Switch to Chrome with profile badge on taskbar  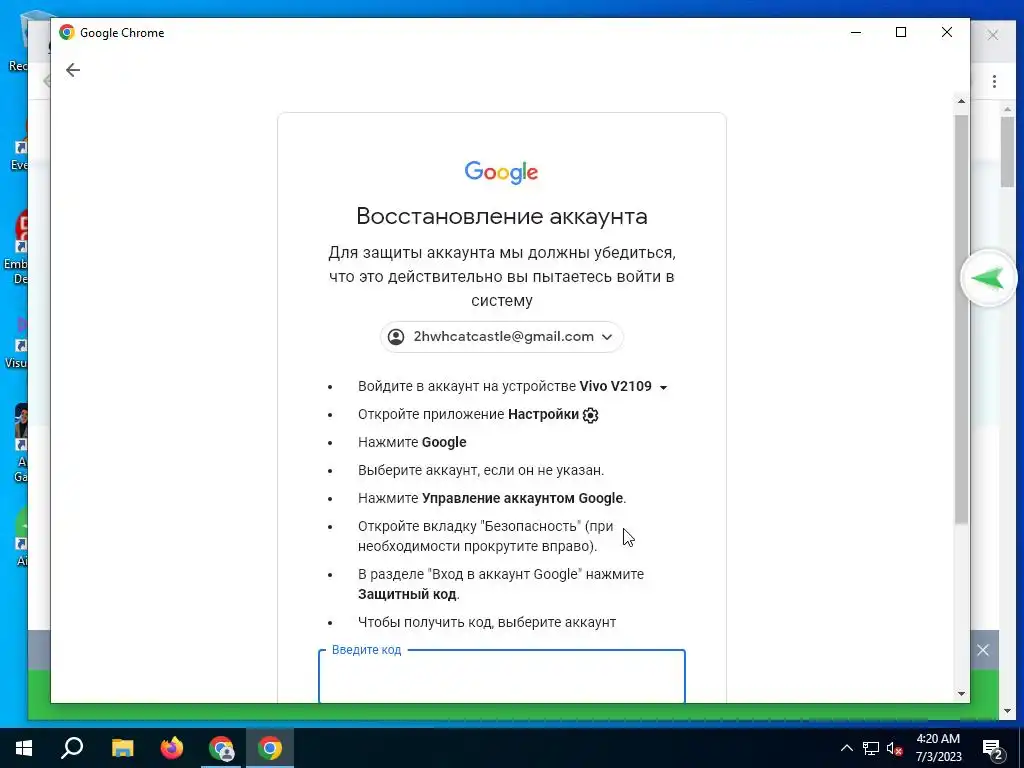[x=221, y=748]
